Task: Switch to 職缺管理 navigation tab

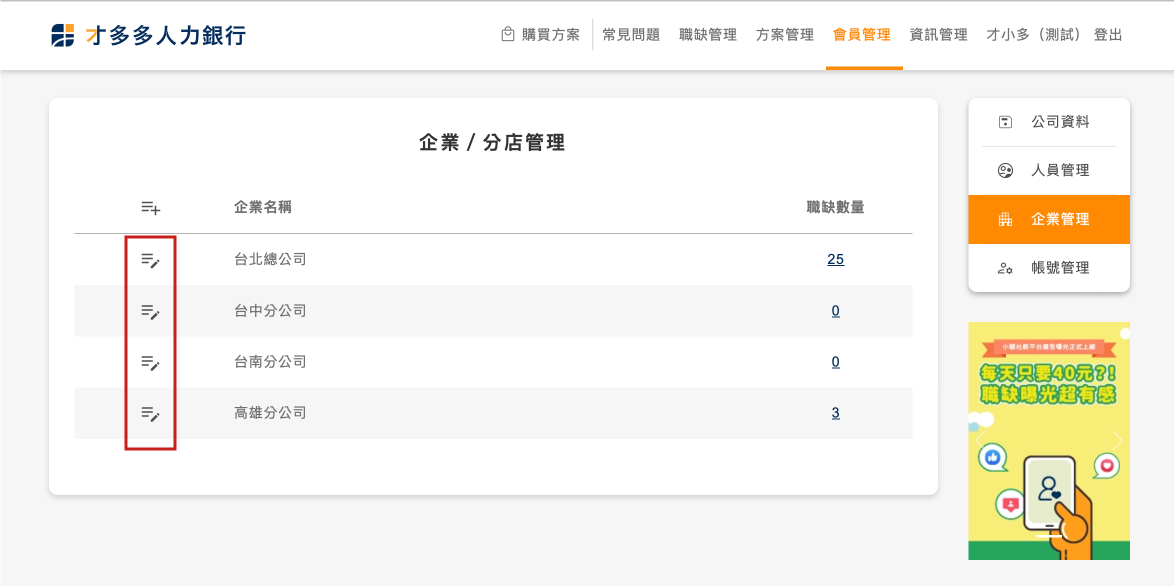Action: (708, 35)
